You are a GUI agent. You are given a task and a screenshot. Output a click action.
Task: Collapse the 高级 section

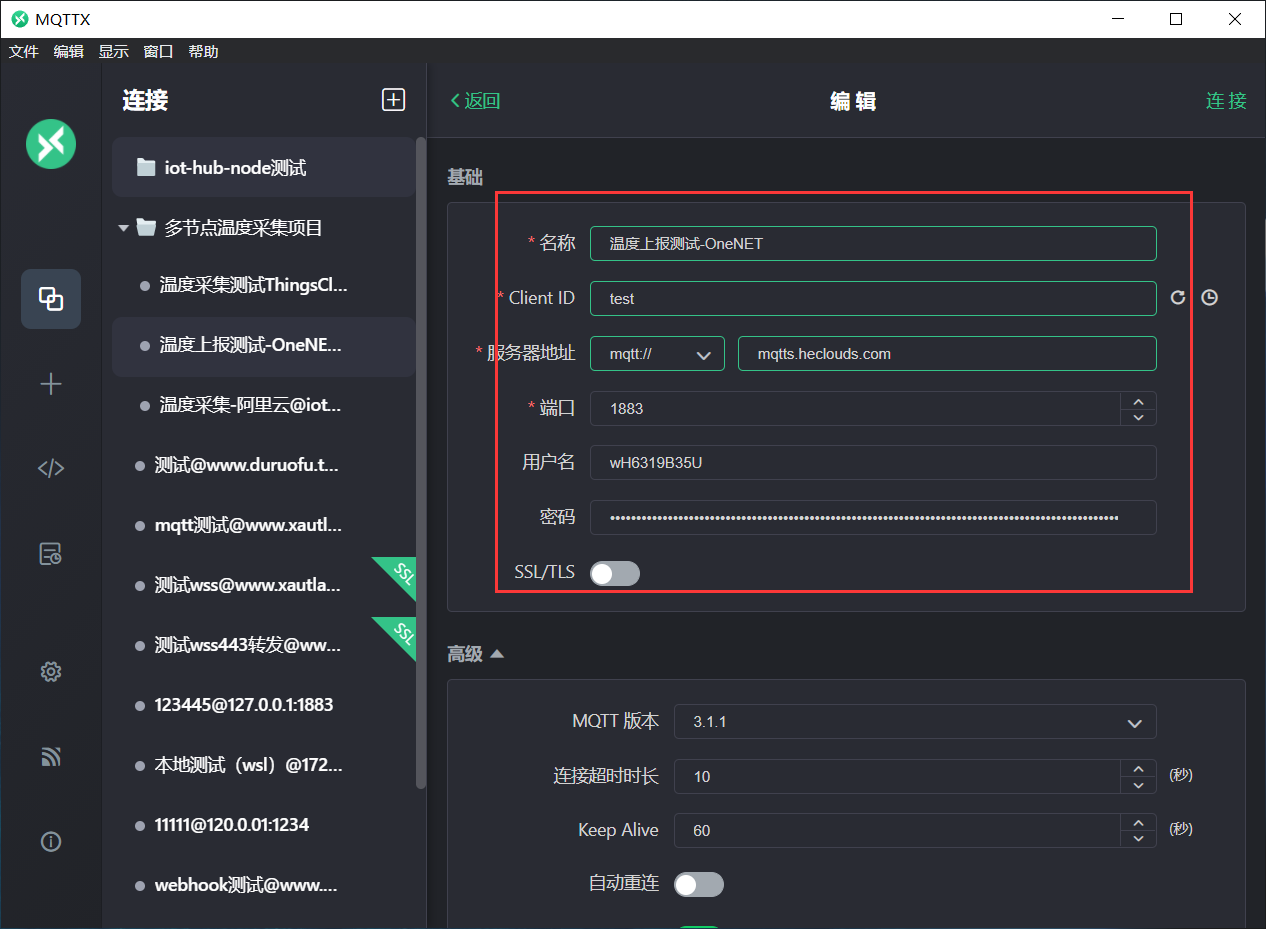pos(496,654)
